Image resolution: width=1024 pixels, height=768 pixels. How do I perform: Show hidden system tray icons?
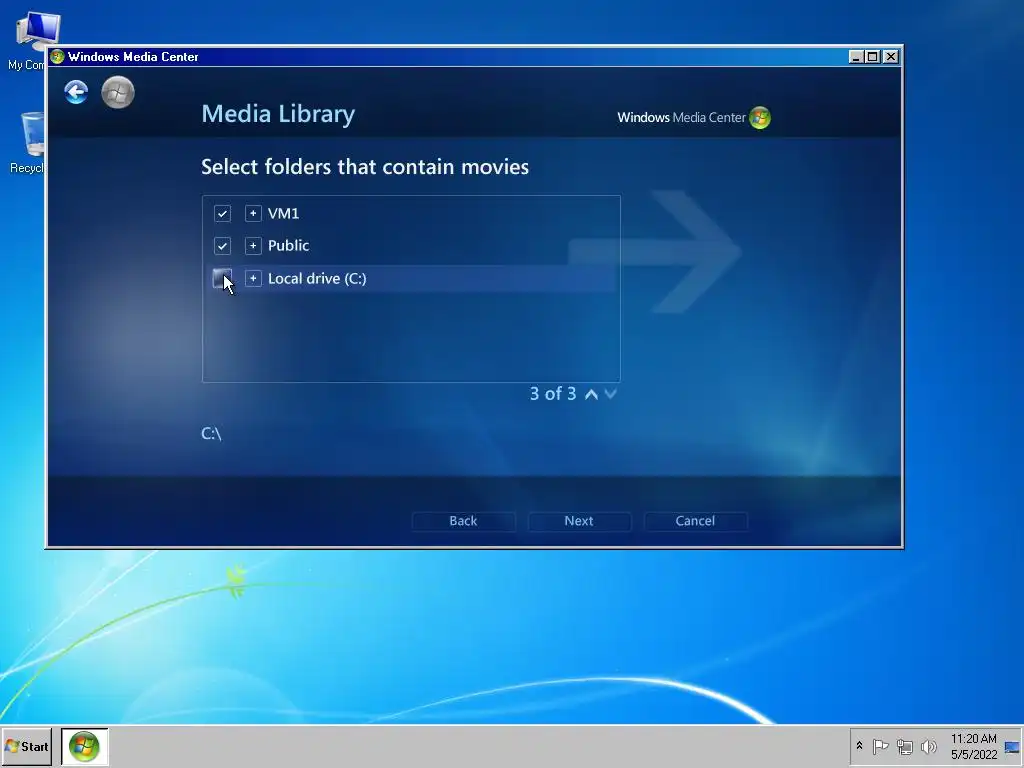tap(859, 746)
